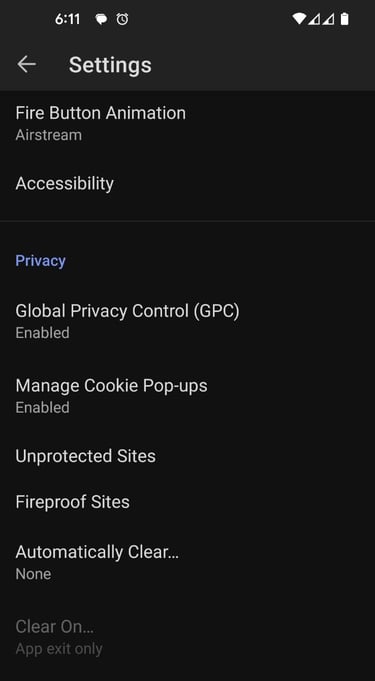Open Manage Cookie Pop-ups setting
The height and width of the screenshot is (681, 375).
point(187,396)
